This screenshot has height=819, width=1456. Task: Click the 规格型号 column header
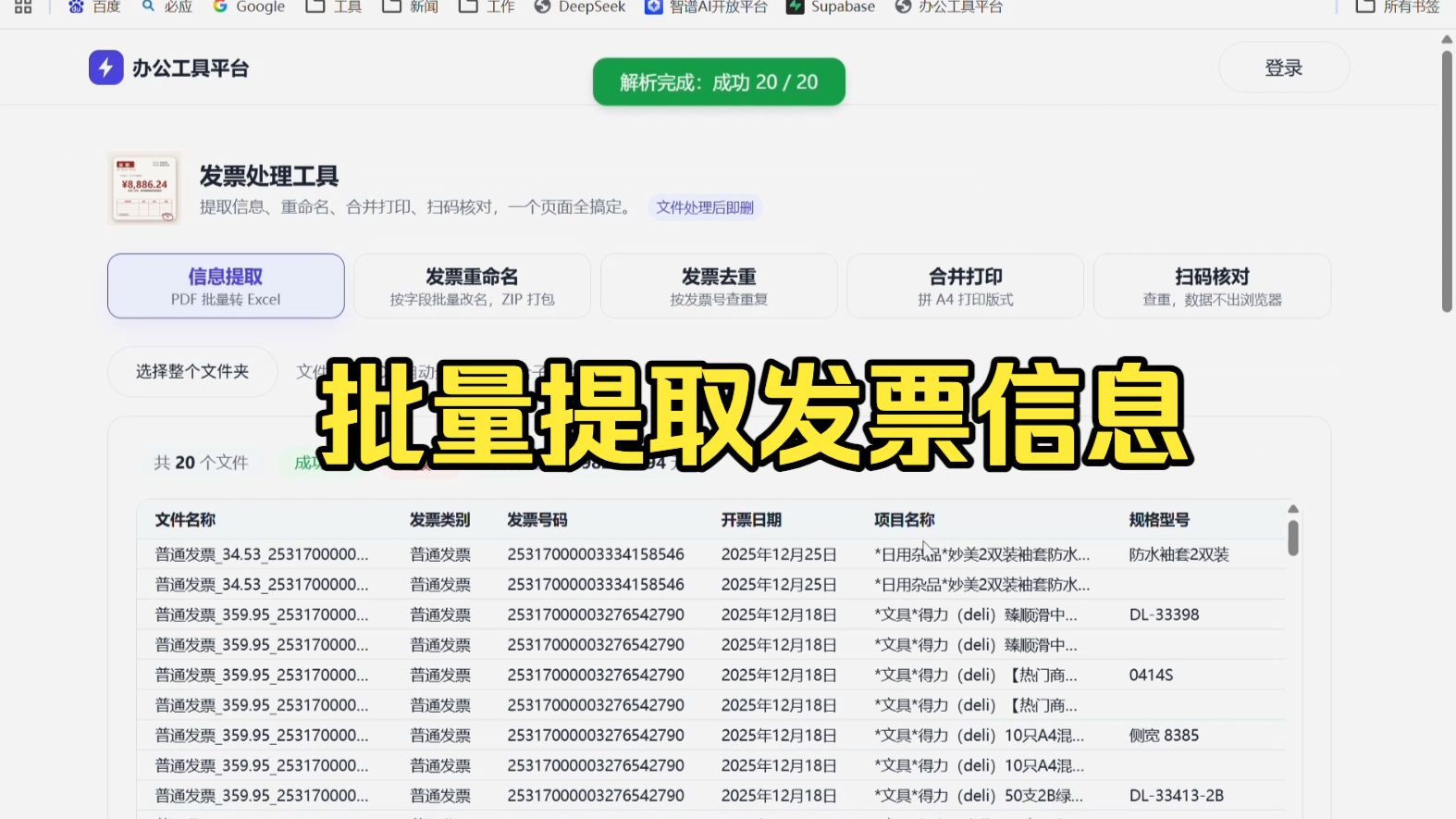coord(1159,520)
